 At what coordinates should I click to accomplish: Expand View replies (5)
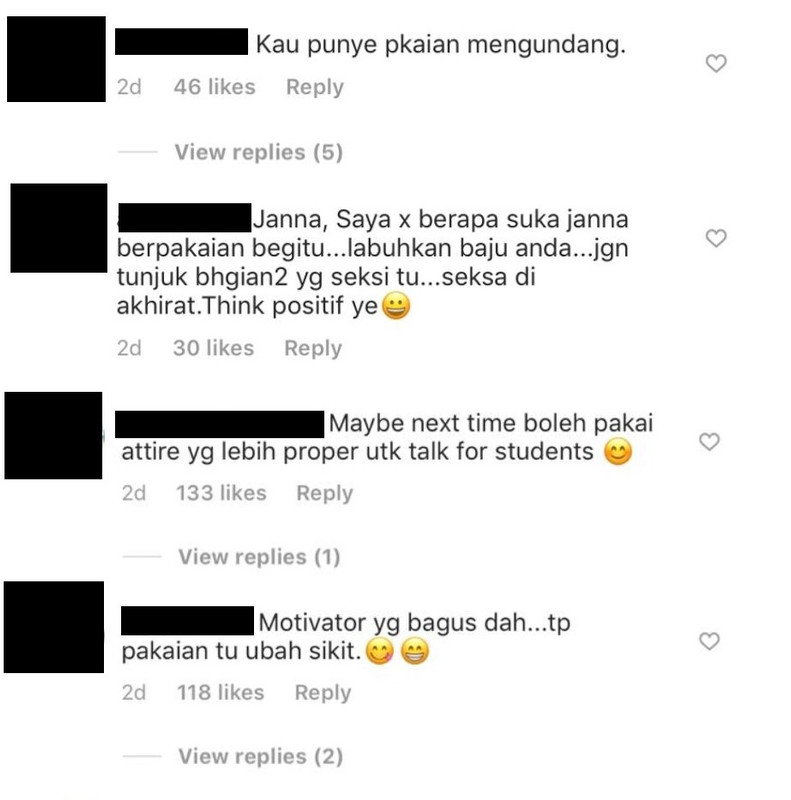click(x=259, y=152)
